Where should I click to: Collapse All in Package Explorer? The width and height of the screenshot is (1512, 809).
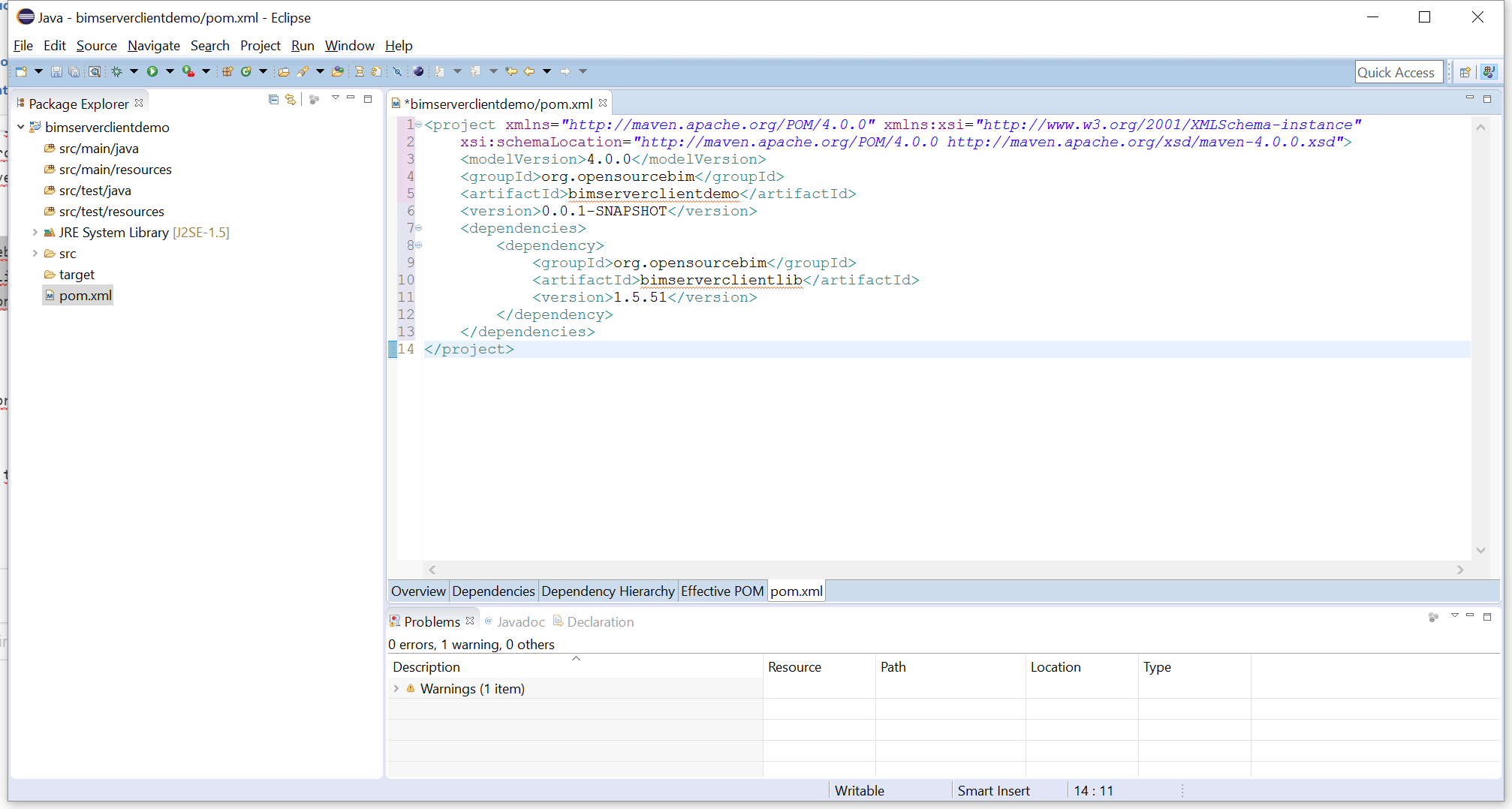pos(273,99)
